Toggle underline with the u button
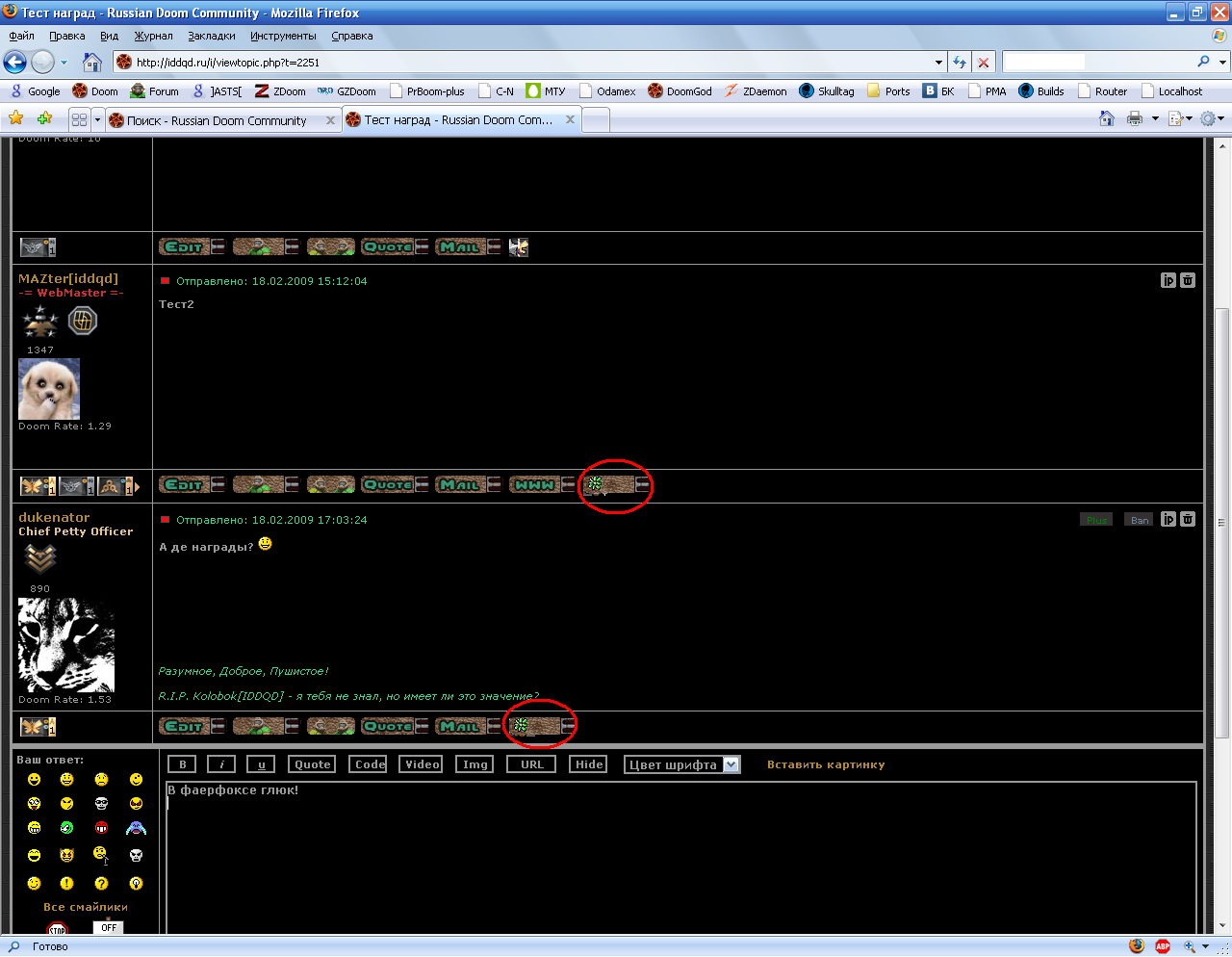 tap(261, 764)
